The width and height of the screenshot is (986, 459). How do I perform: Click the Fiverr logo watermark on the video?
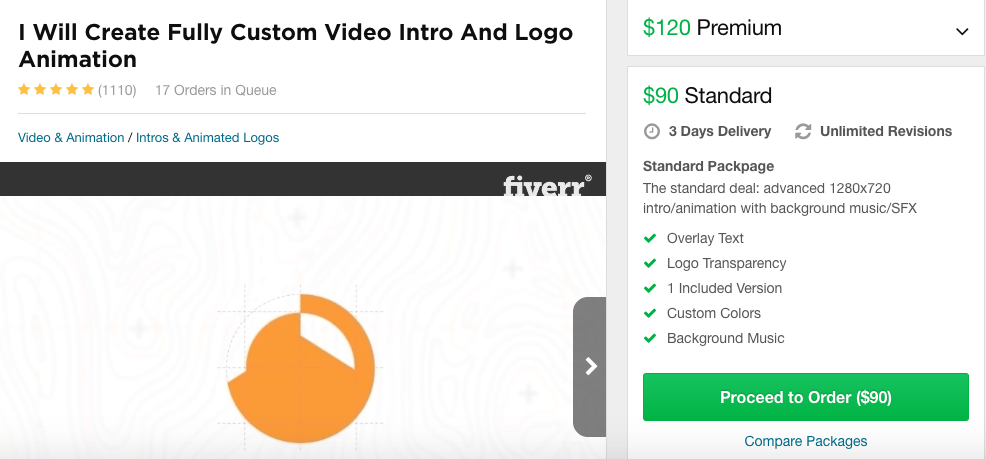point(547,185)
